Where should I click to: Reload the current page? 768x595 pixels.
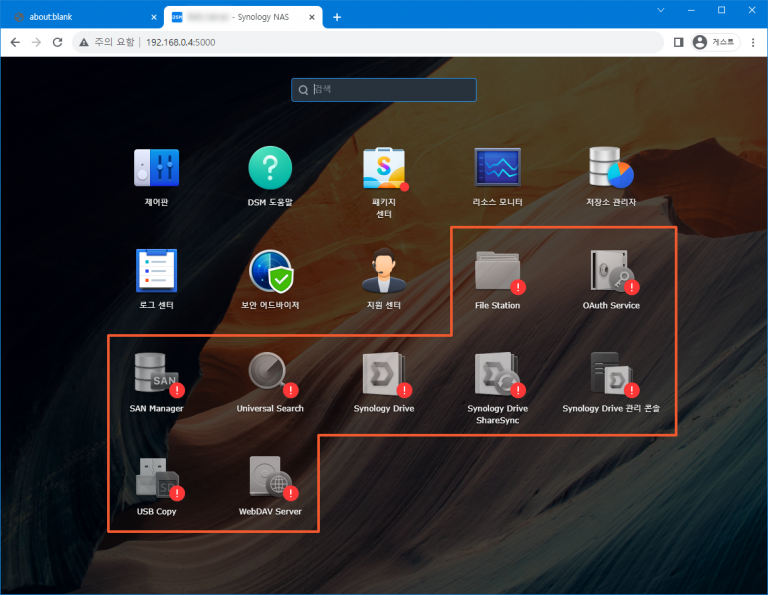[x=57, y=42]
